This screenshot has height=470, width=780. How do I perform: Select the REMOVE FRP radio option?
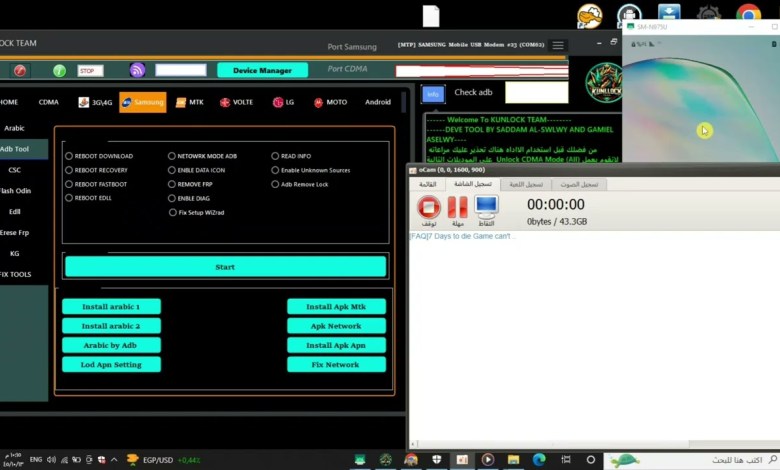coord(172,184)
